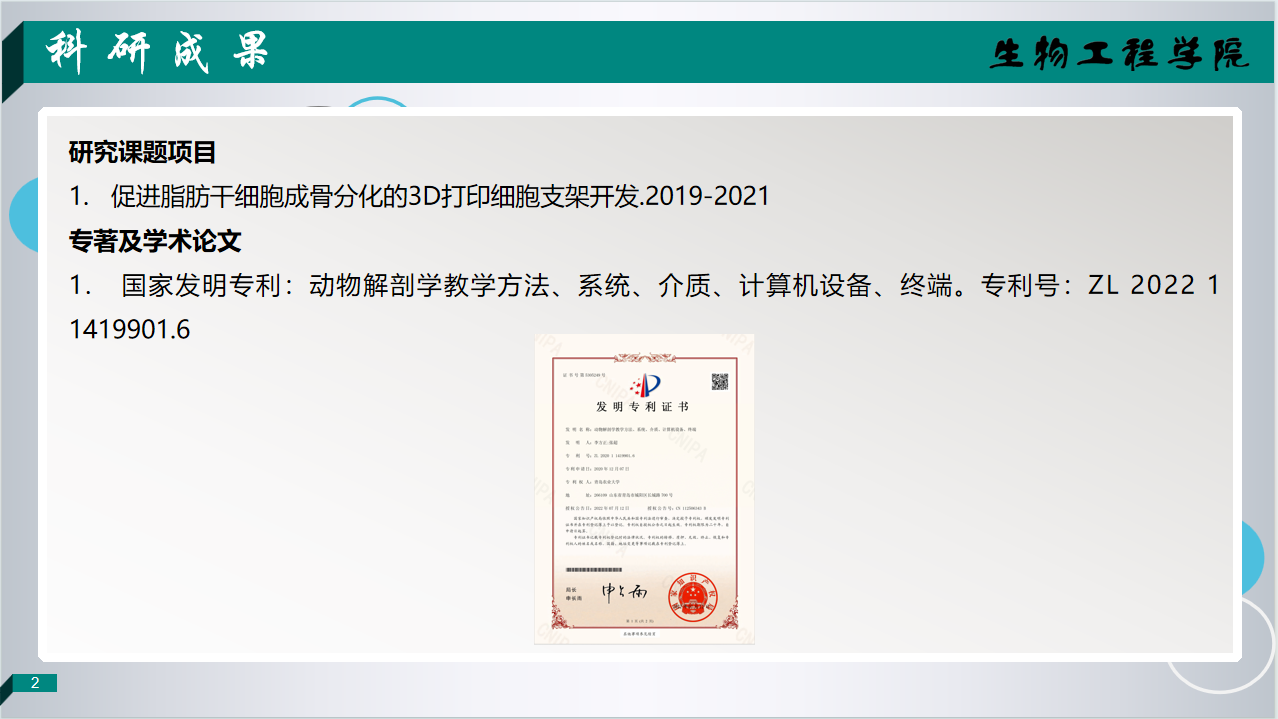Click the 生物工程学院 header text
This screenshot has height=719, width=1278.
tap(1119, 54)
